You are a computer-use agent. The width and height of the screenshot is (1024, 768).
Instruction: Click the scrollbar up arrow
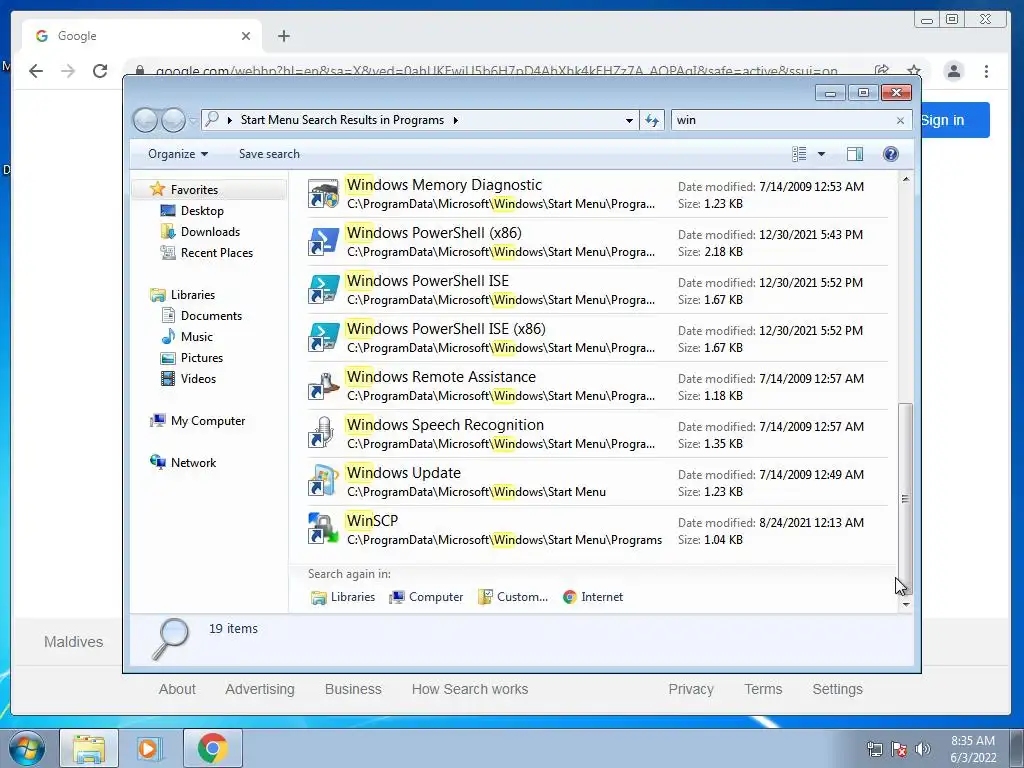[906, 179]
